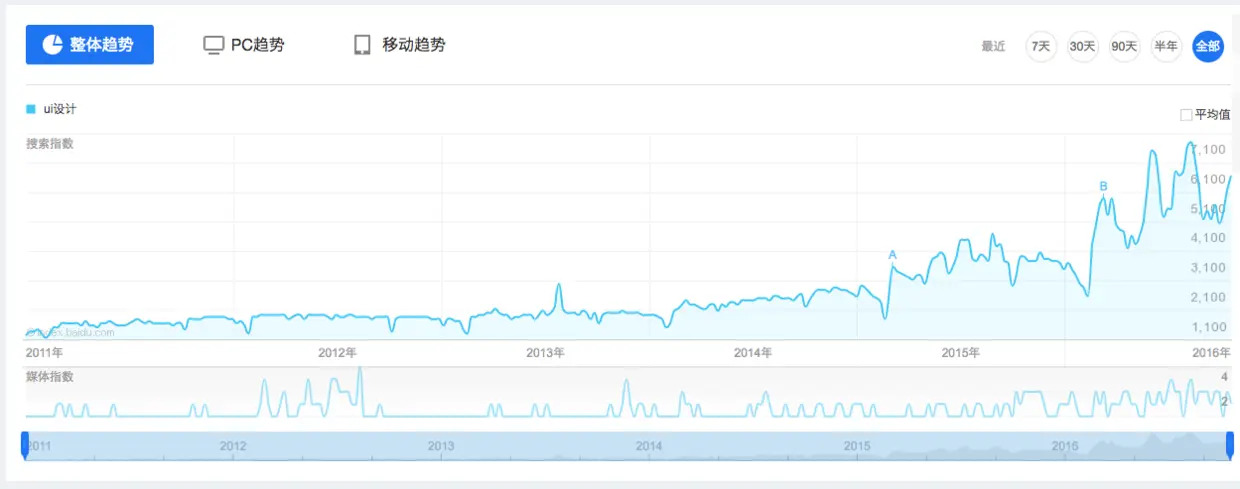Choose the 30天 time range
Screen dimensions: 1240x489
[1083, 46]
